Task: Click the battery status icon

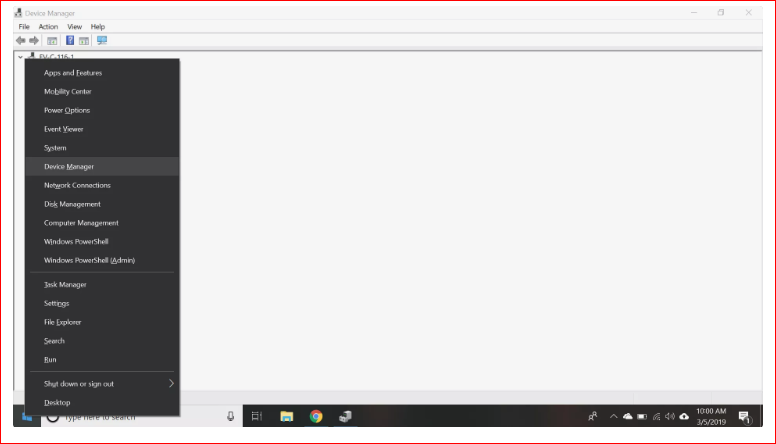Action: pos(642,417)
